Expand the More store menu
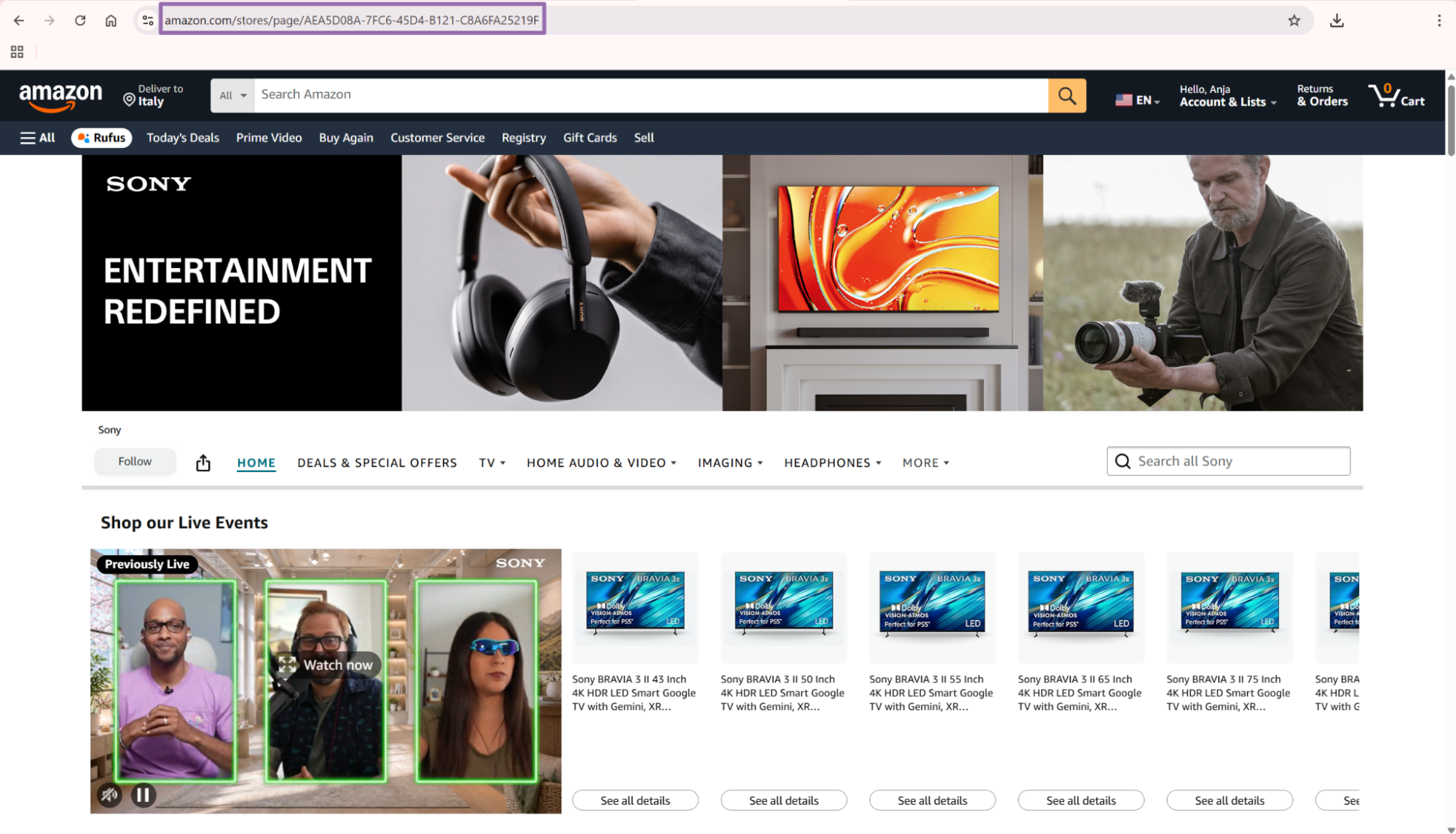Screen dimensions: 1456x834 (x=925, y=463)
